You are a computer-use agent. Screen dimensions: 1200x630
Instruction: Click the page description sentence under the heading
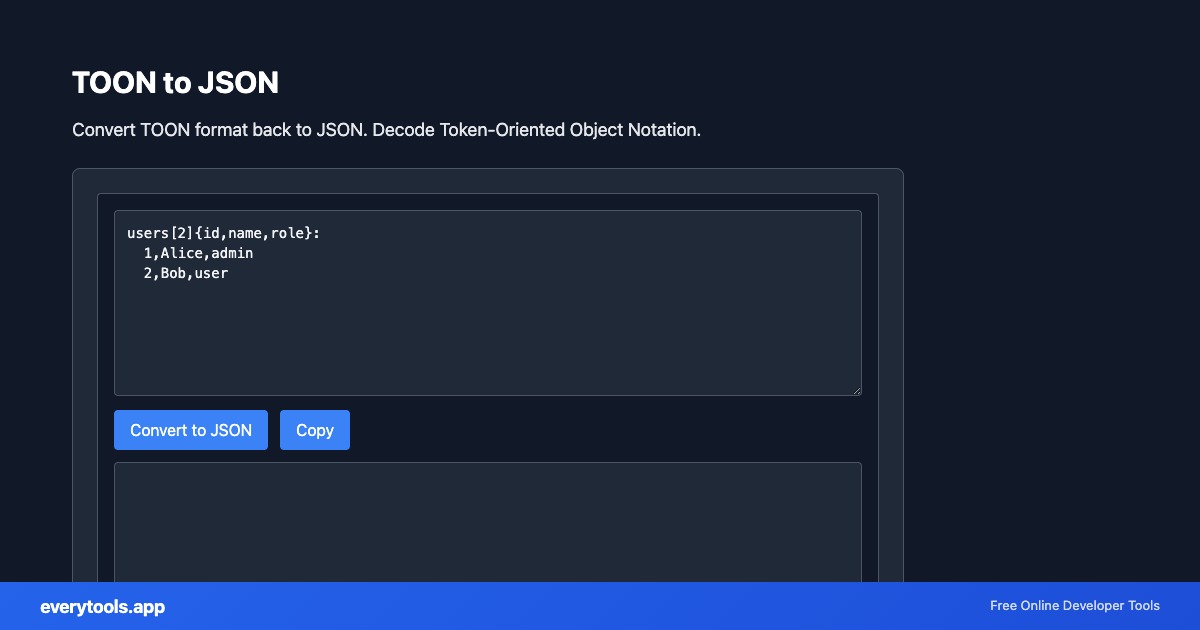click(x=385, y=129)
